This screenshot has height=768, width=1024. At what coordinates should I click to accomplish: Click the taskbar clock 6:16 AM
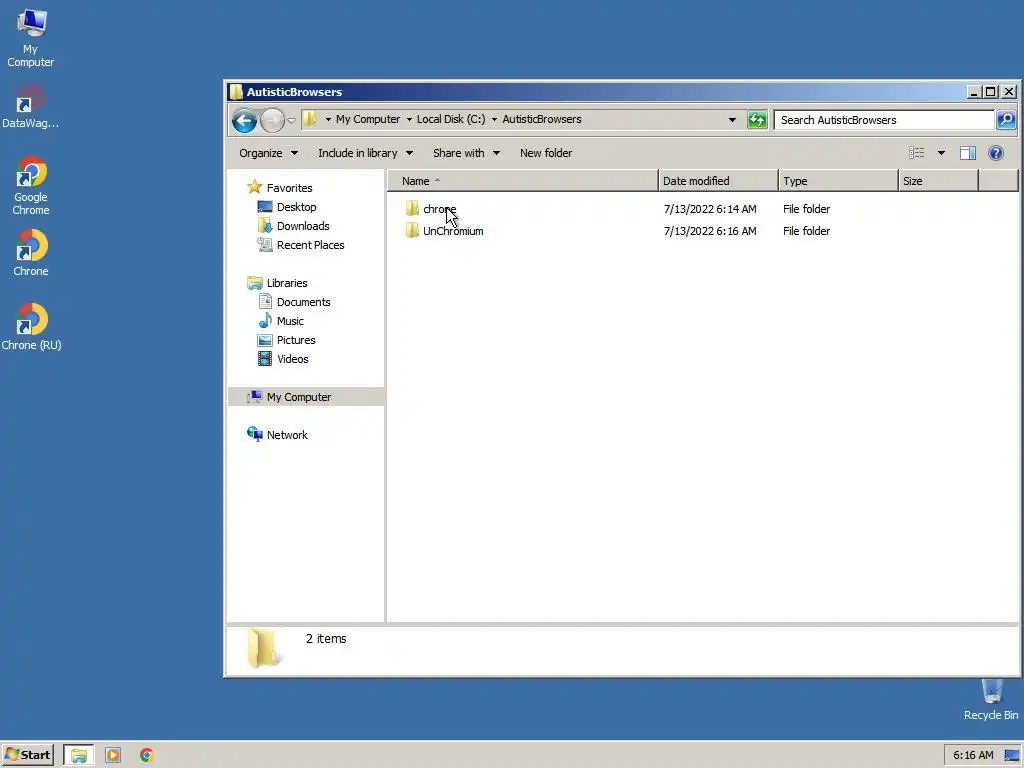pos(972,755)
